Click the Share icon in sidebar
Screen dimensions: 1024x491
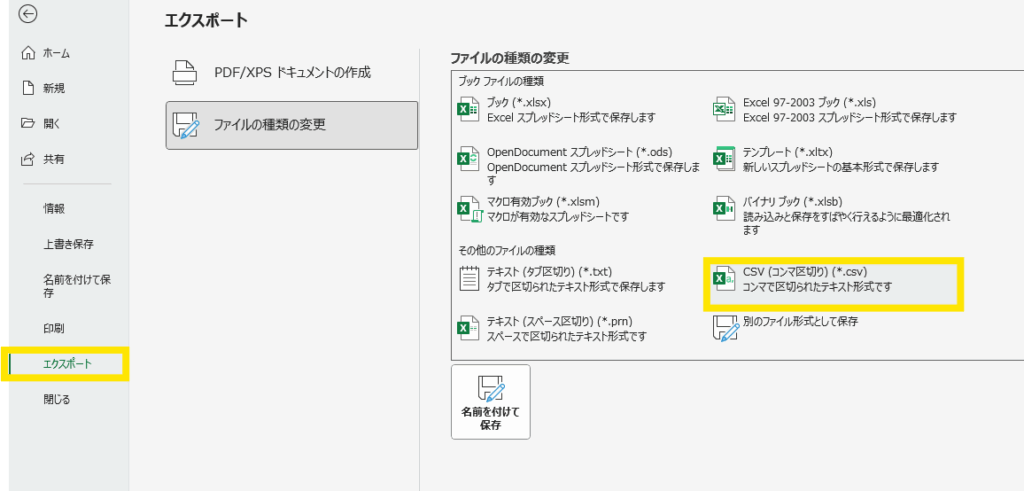tap(27, 159)
